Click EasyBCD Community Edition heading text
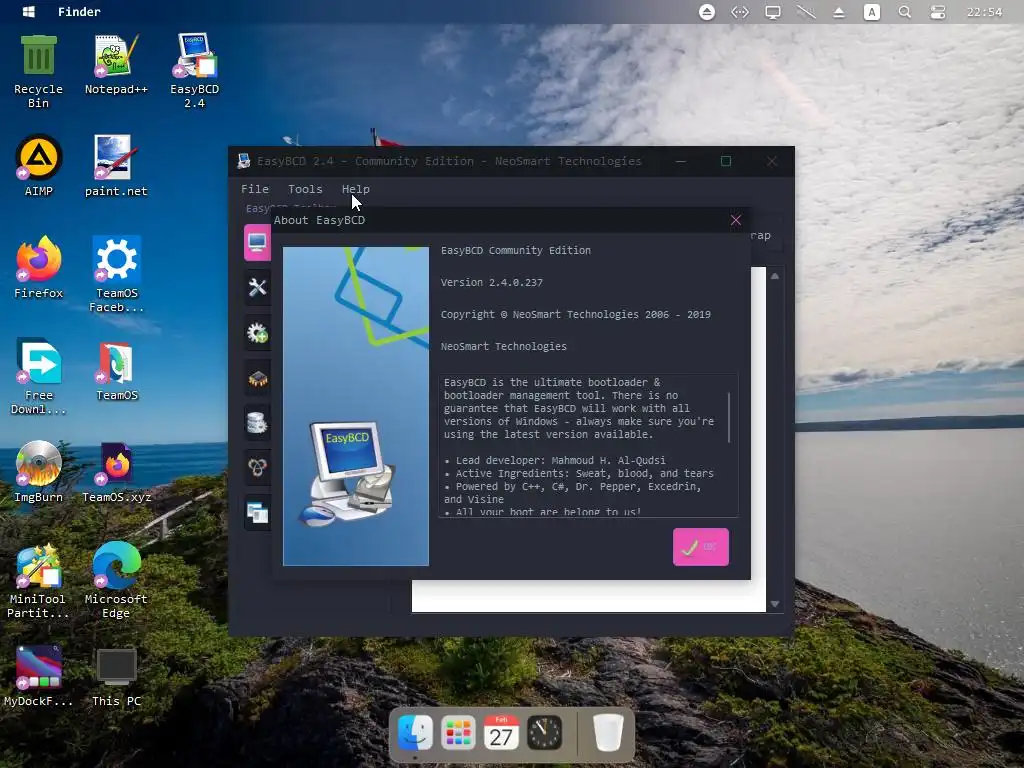Image resolution: width=1024 pixels, height=768 pixels. [x=515, y=250]
